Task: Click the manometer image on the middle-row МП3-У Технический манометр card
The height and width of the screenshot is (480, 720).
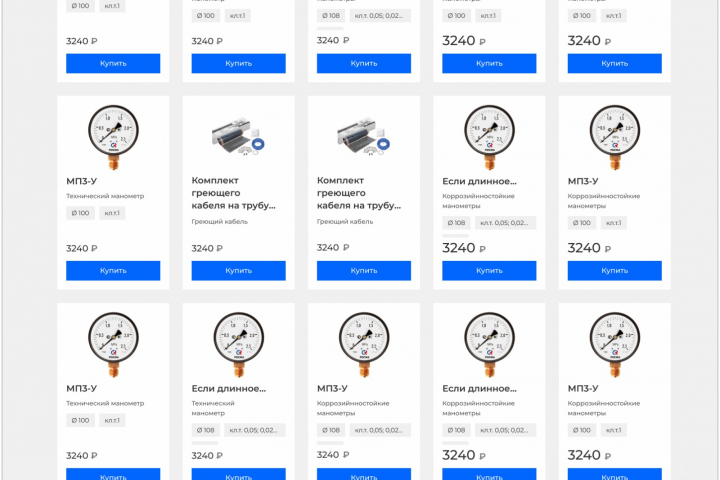Action: coord(113,137)
